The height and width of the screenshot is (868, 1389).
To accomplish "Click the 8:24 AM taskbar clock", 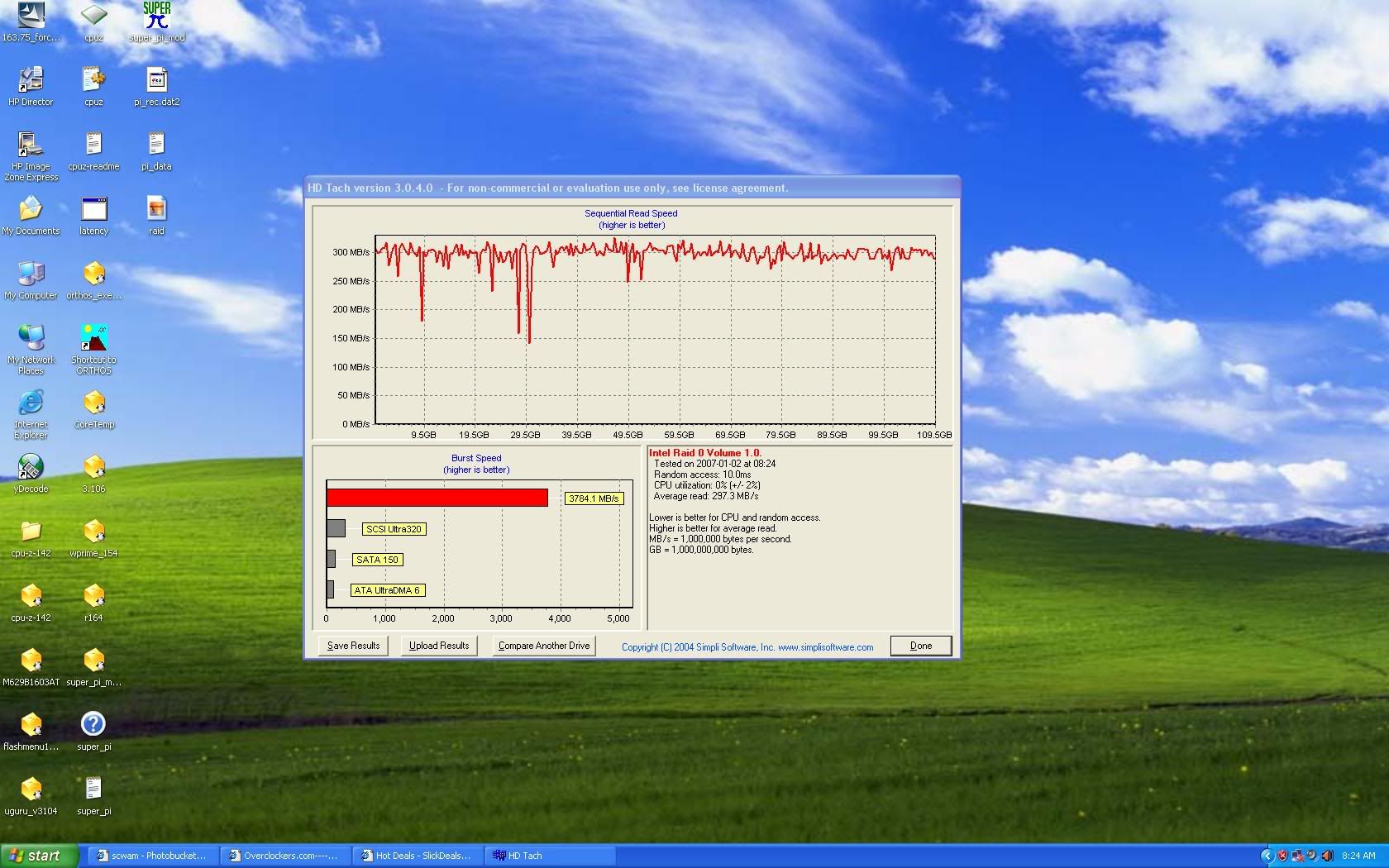I will point(1358,856).
